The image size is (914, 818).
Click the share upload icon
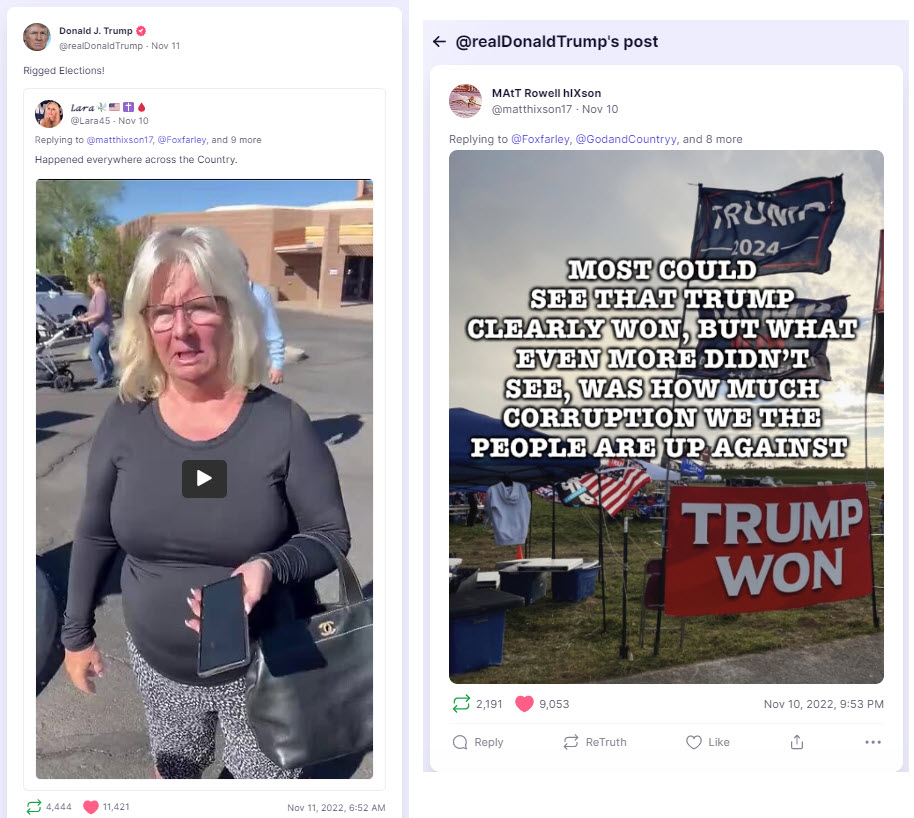tap(797, 742)
